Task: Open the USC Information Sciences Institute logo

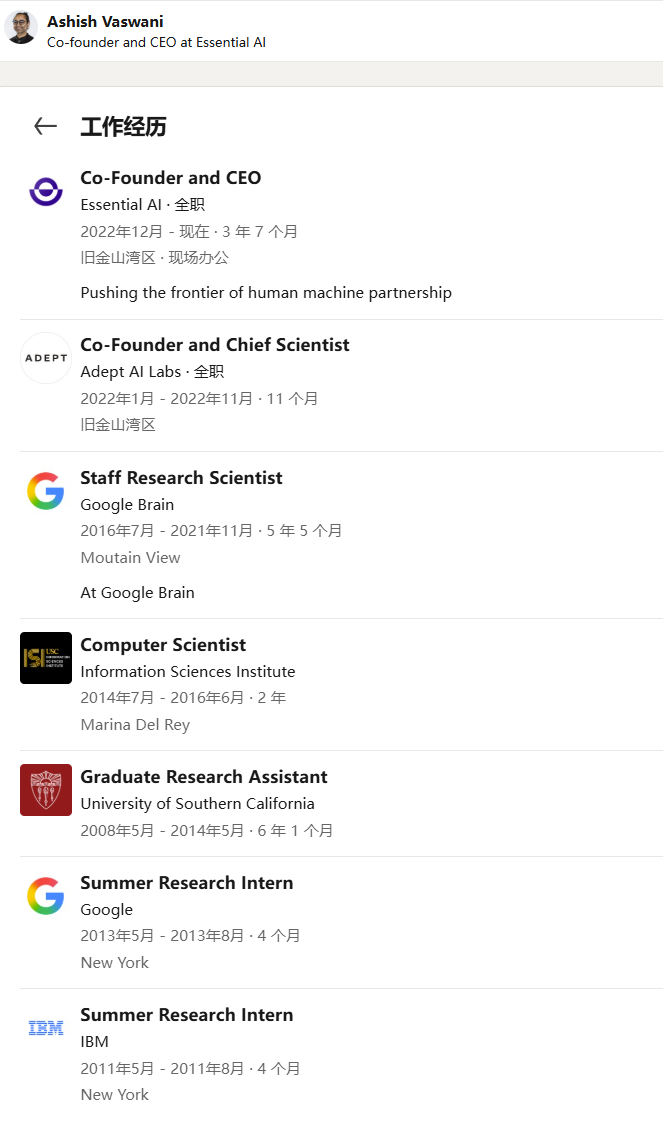Action: [x=46, y=658]
